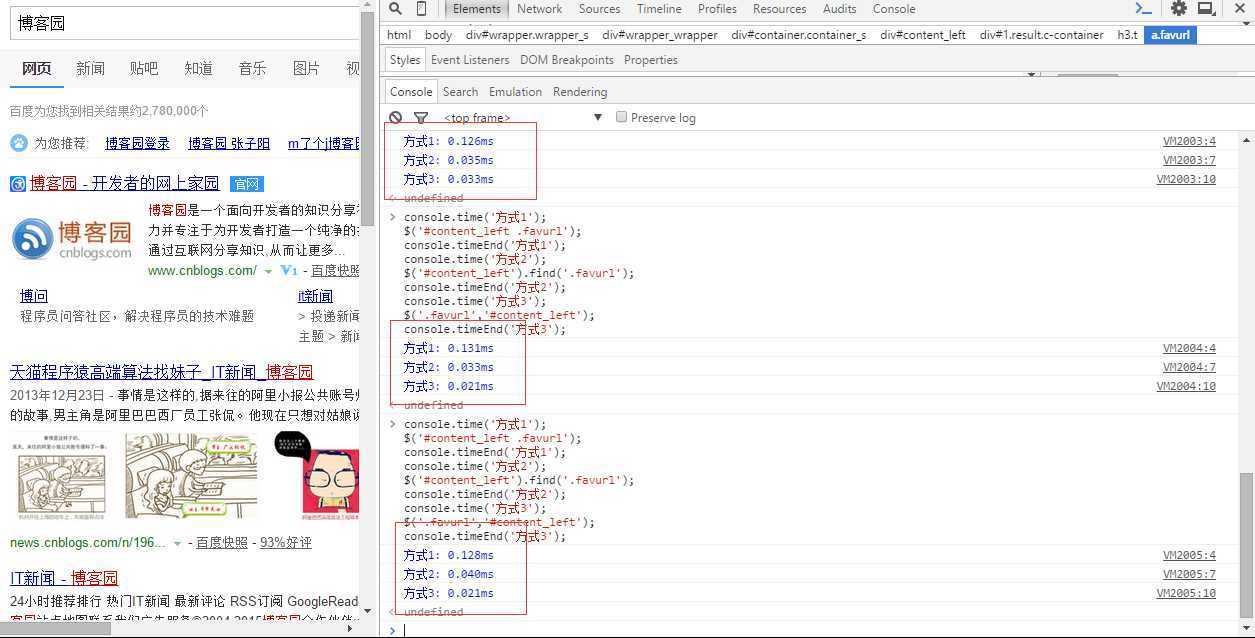This screenshot has height=638, width=1255.
Task: Open DevTools settings gear
Action: [x=1179, y=9]
